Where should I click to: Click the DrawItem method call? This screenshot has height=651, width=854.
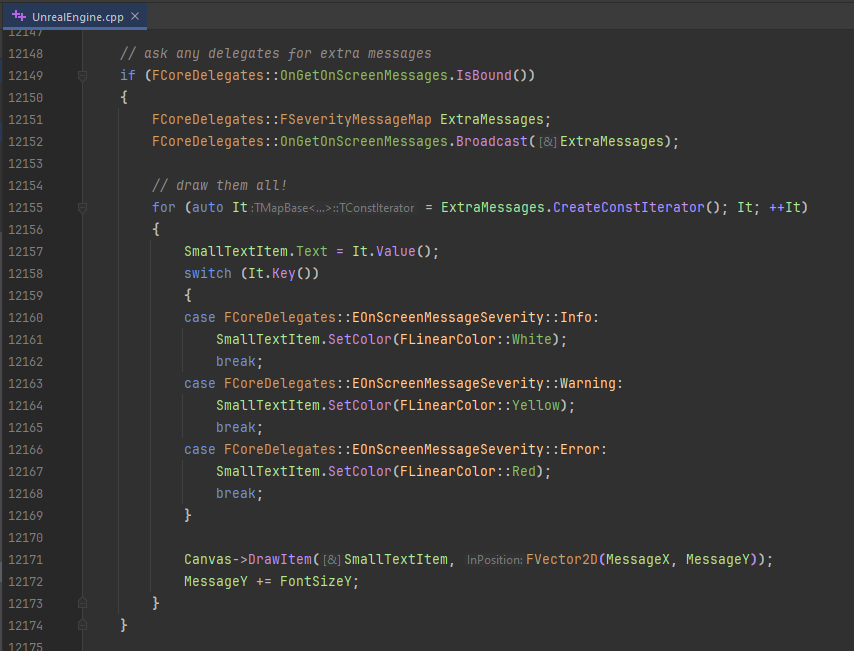pyautogui.click(x=280, y=559)
